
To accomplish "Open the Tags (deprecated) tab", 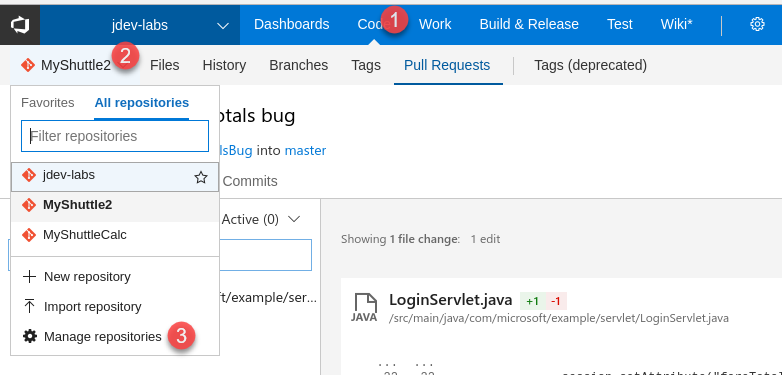I will (590, 65).
